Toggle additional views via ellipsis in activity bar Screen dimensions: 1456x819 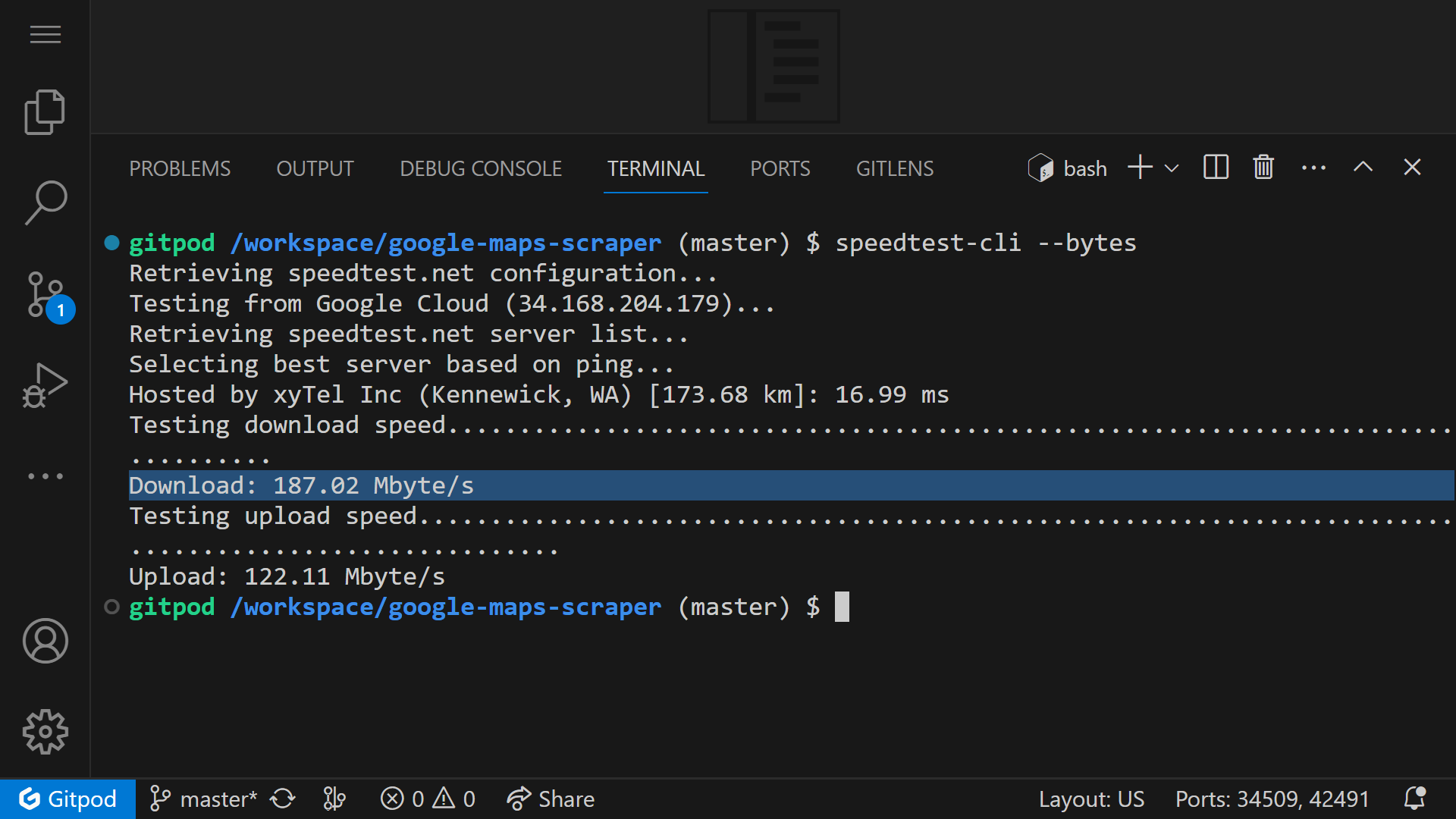45,475
